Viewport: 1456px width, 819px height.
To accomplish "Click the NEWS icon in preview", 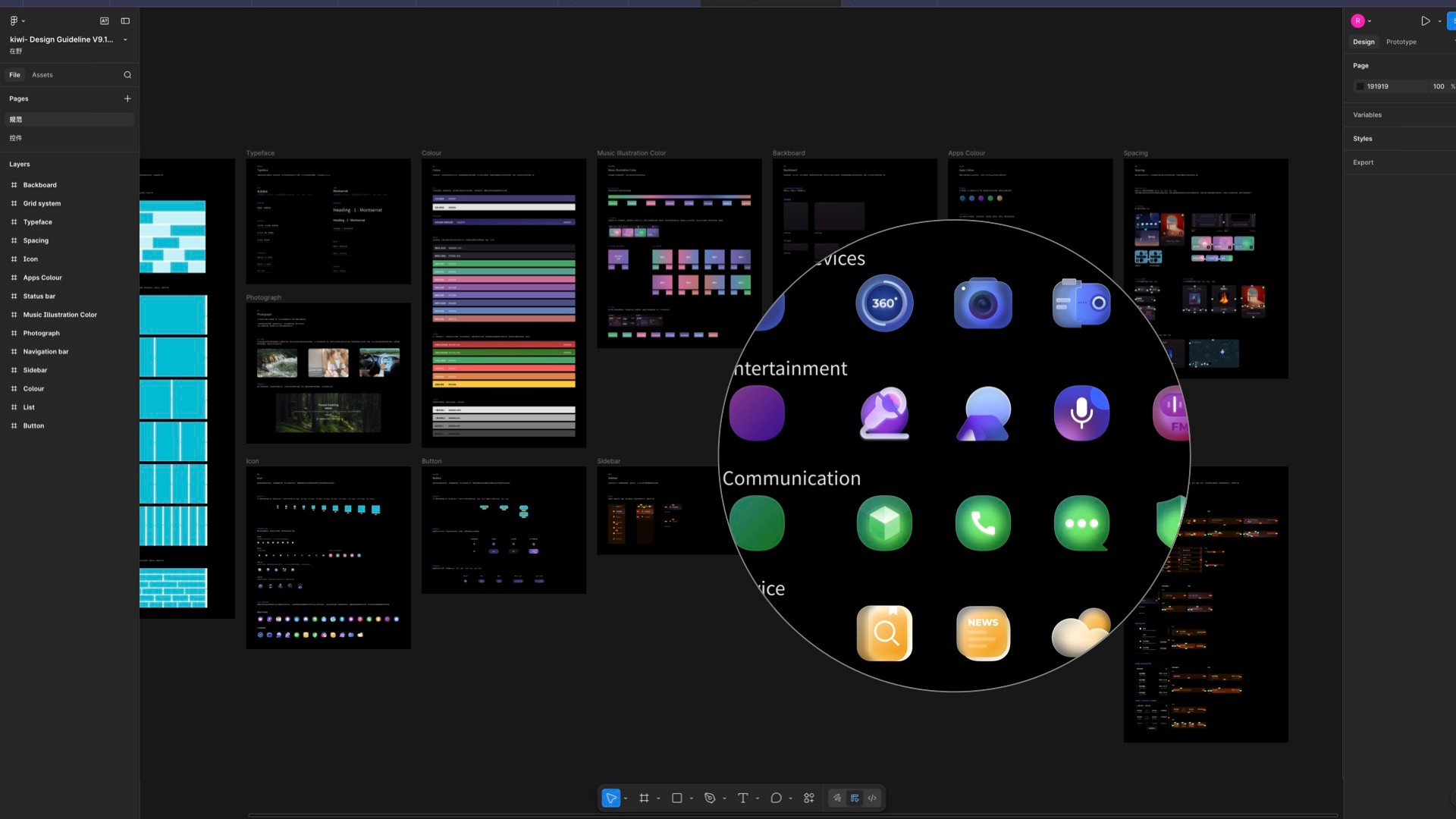I will (983, 633).
